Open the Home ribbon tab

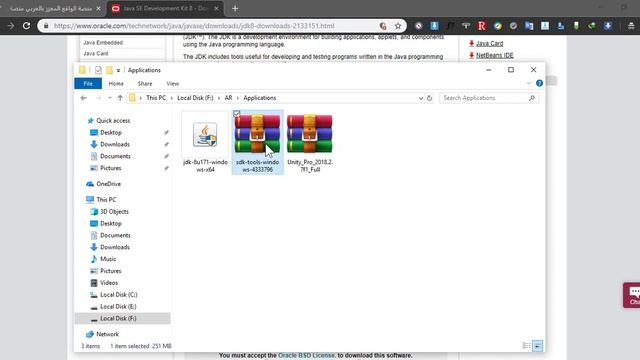pyautogui.click(x=116, y=84)
